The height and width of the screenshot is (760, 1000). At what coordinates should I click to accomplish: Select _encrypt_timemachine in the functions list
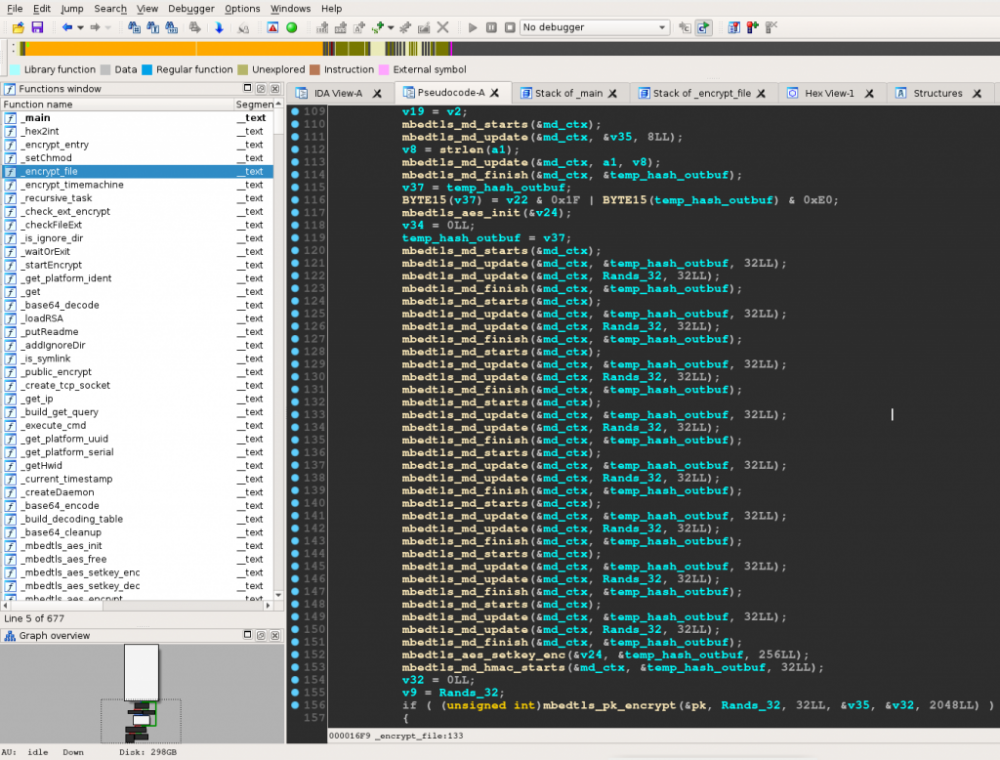pyautogui.click(x=73, y=184)
